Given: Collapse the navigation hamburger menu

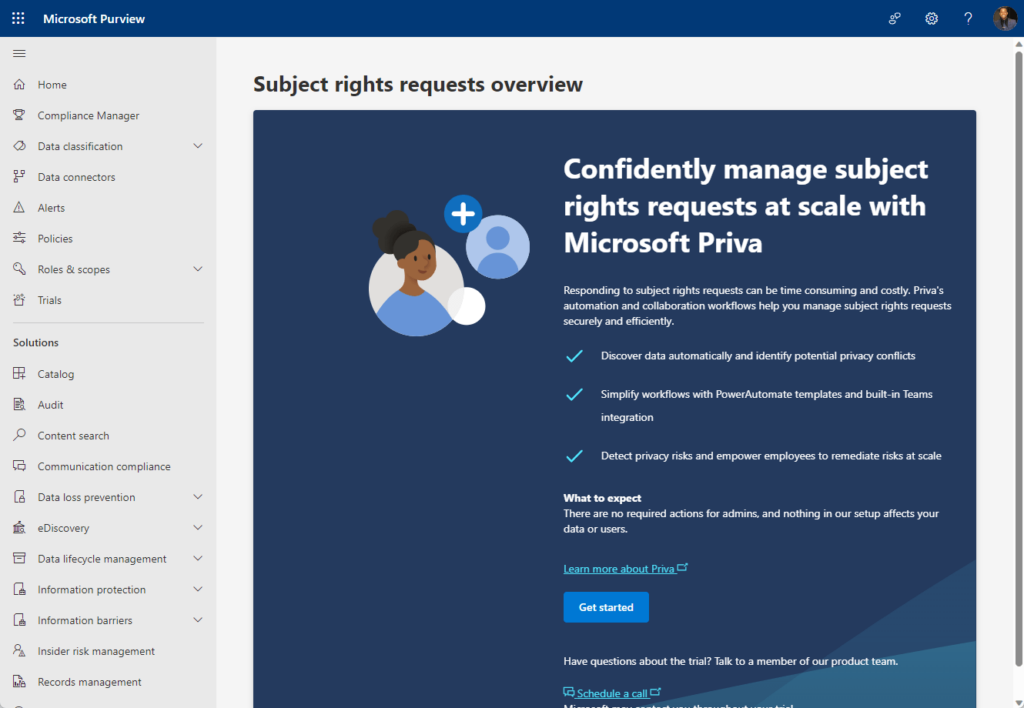Looking at the screenshot, I should point(20,54).
